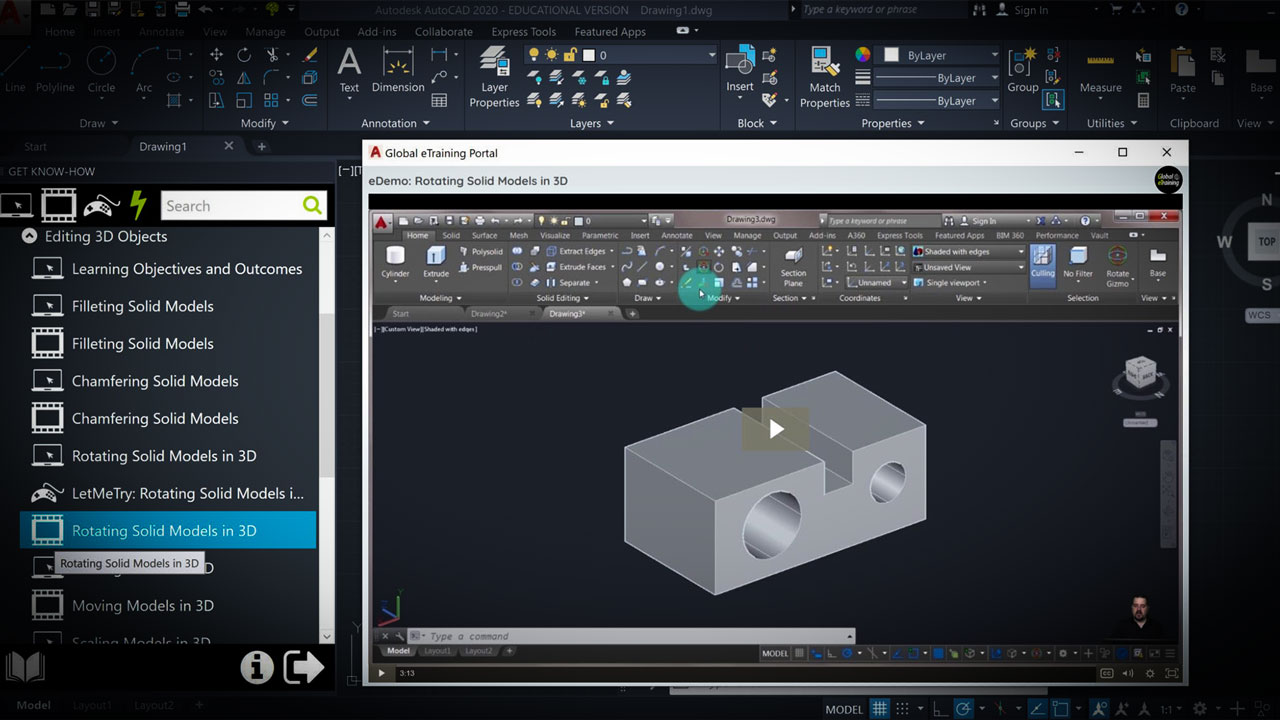This screenshot has height=720, width=1280.
Task: Expand the Utilities panel dropdown
Action: pos(1112,123)
